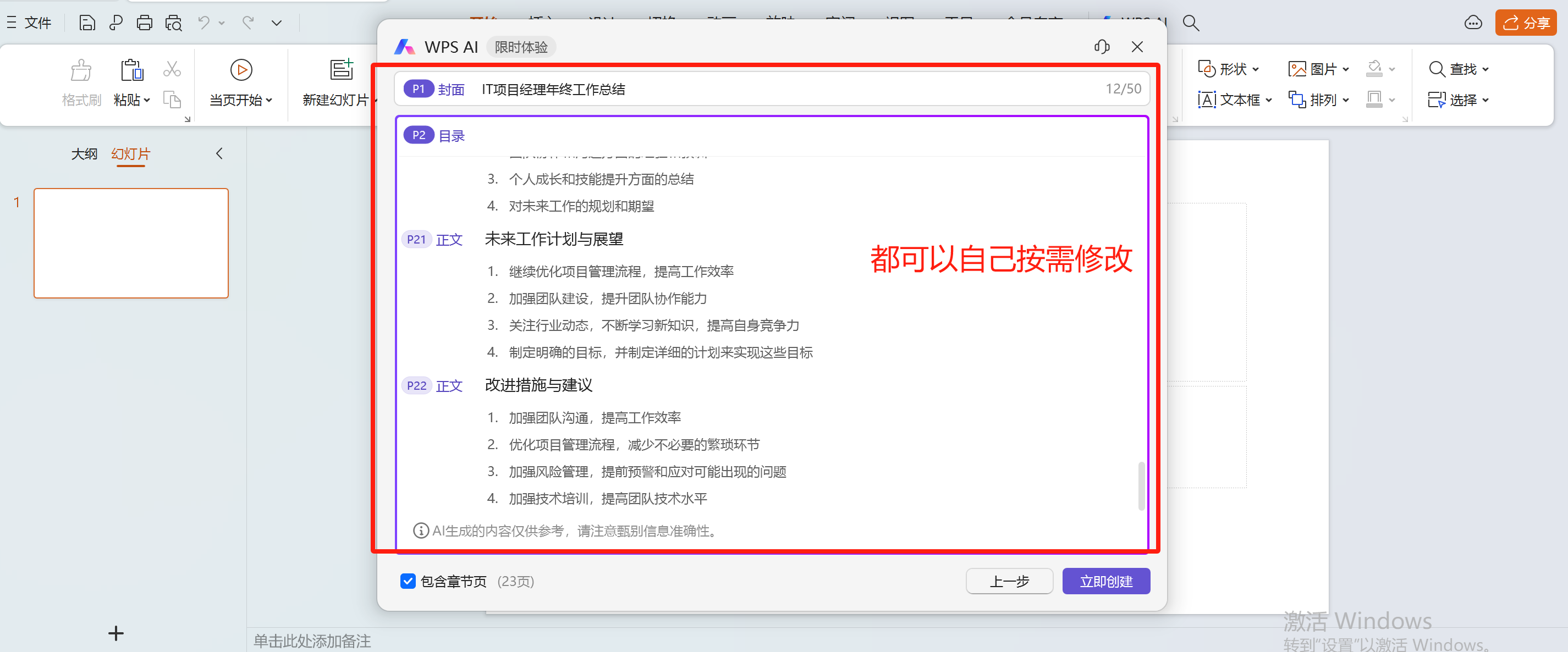Click the cloud sync status icon

coord(1472,23)
